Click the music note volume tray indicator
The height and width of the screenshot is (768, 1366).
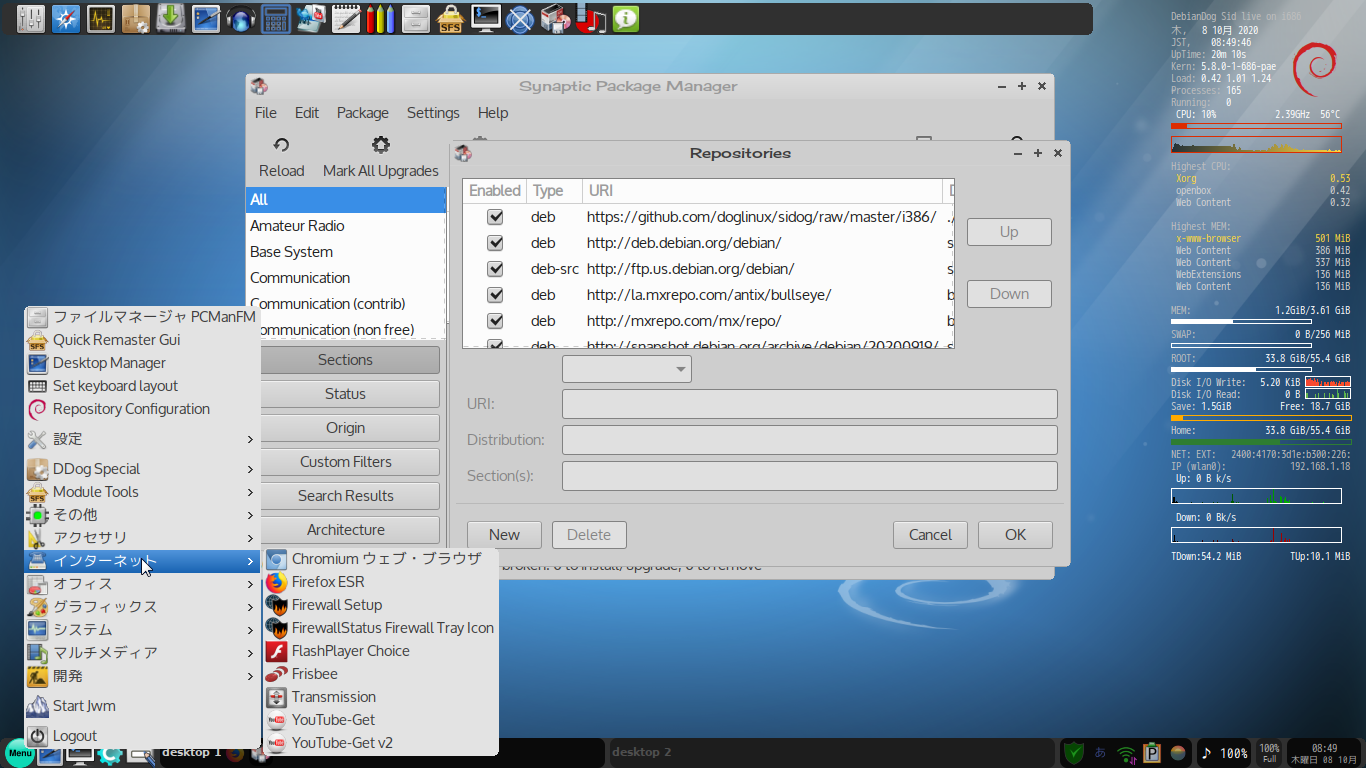tap(1224, 753)
